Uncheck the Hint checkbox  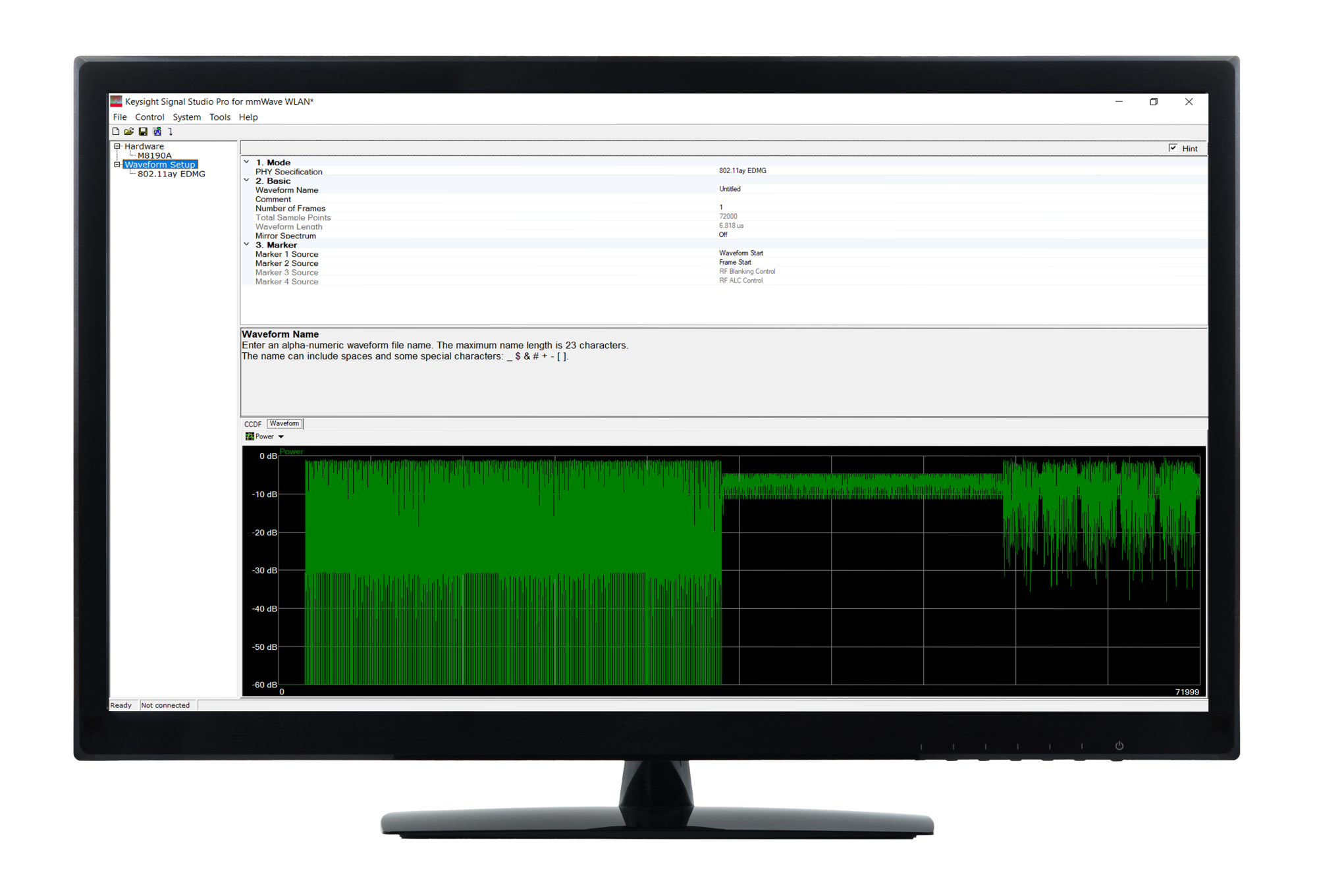point(1173,148)
